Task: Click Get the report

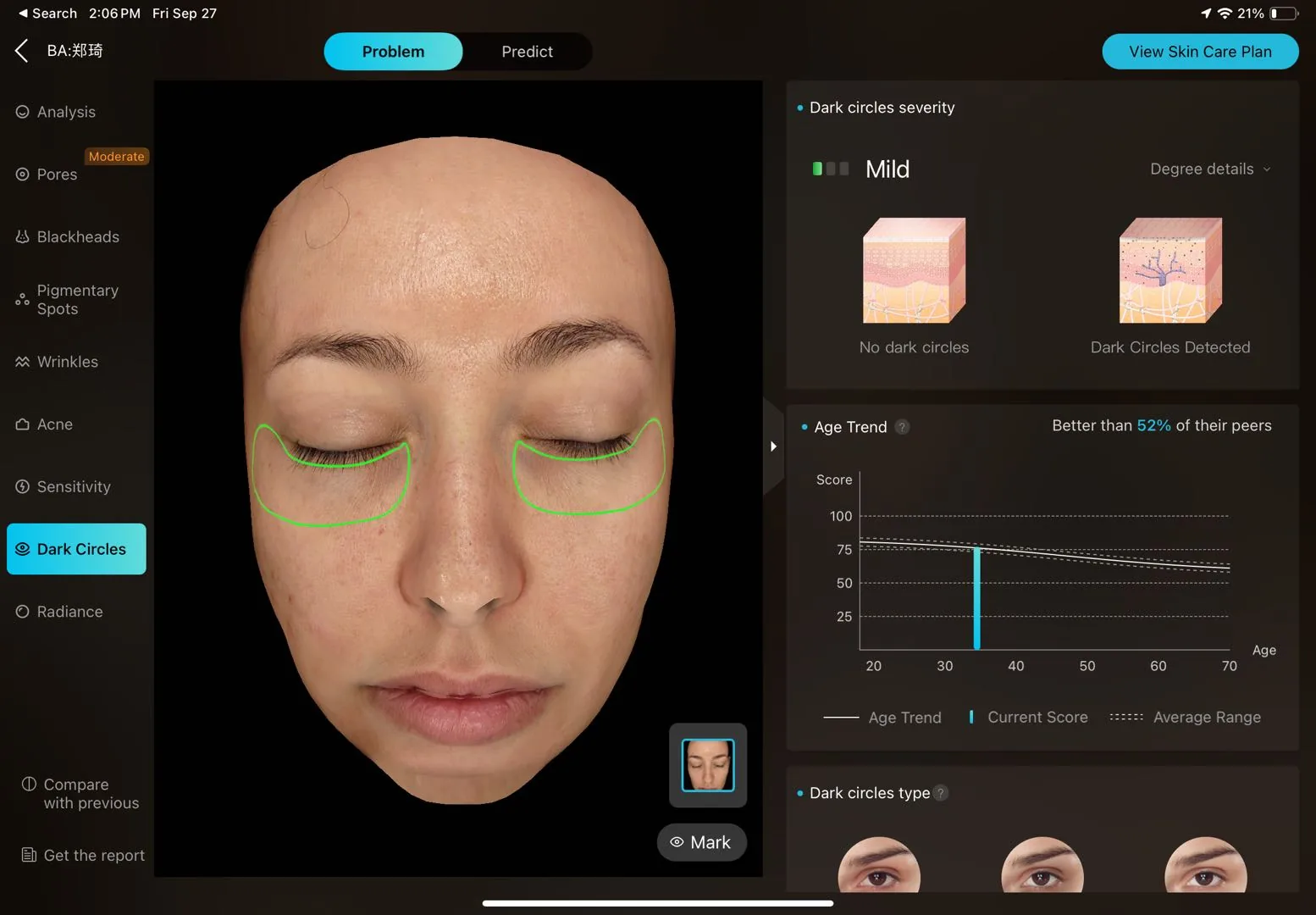Action: tap(83, 856)
